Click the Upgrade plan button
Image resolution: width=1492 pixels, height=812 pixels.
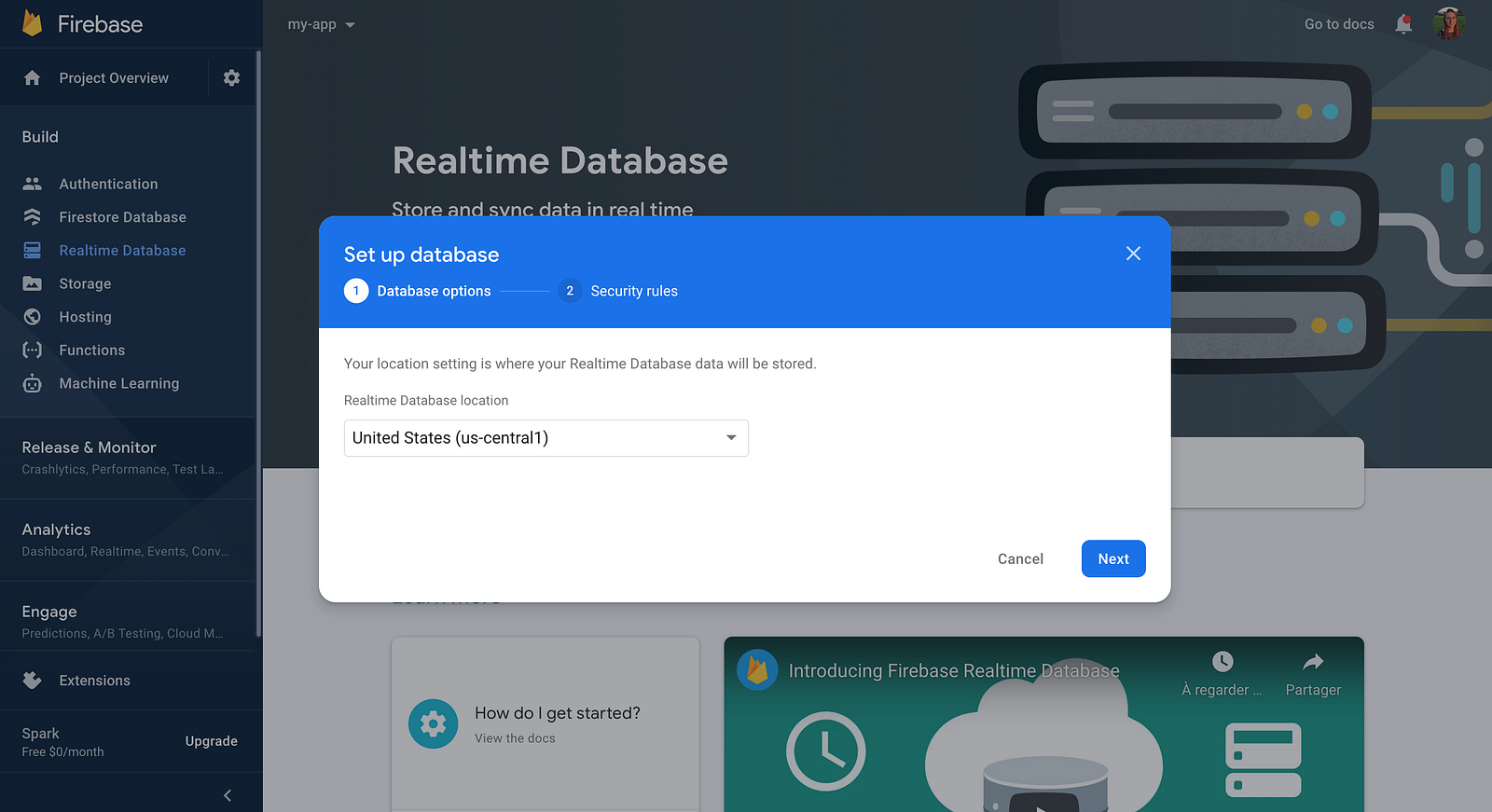(x=212, y=741)
